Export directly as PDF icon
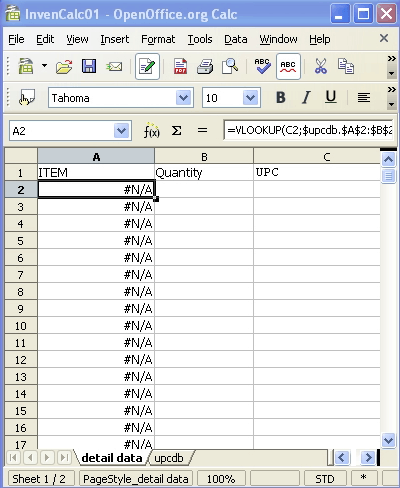Screen dimensions: 400x488 180,66
